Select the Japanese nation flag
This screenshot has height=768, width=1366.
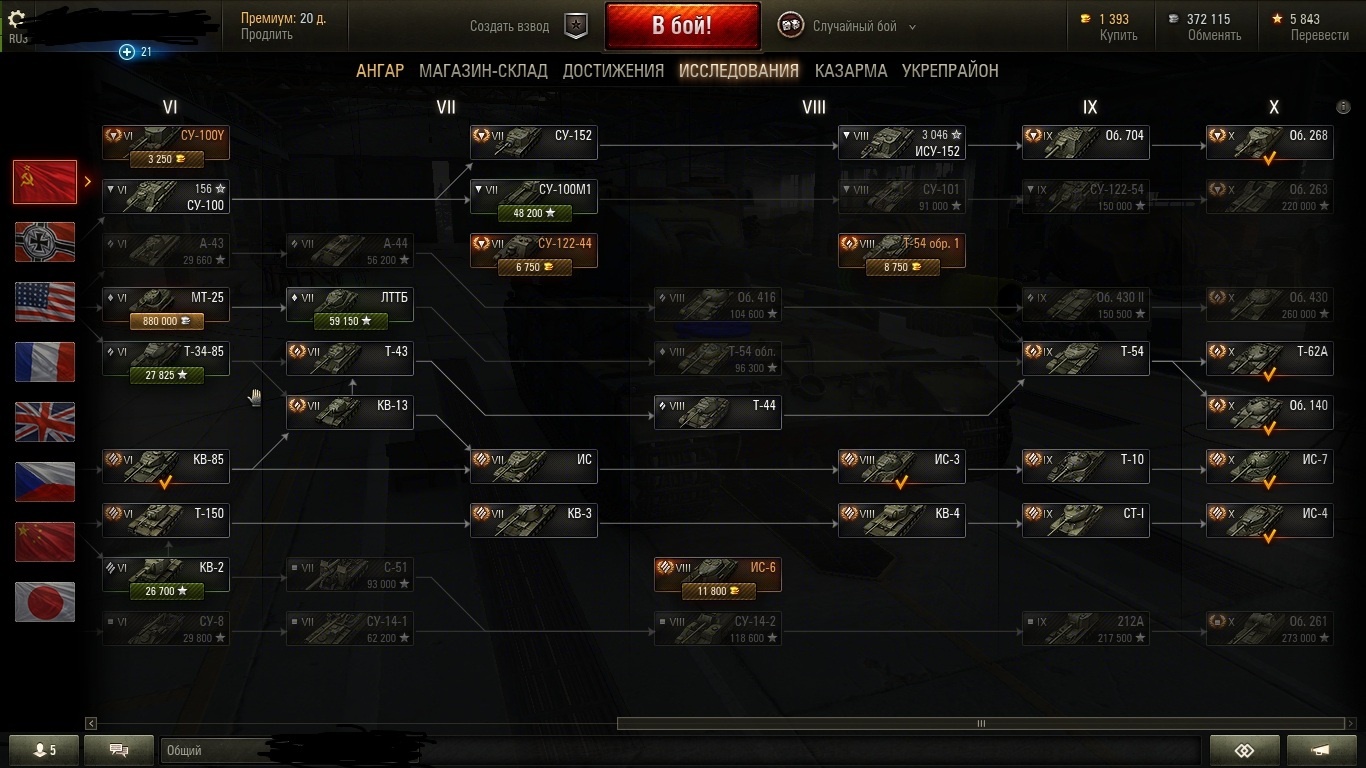point(45,602)
